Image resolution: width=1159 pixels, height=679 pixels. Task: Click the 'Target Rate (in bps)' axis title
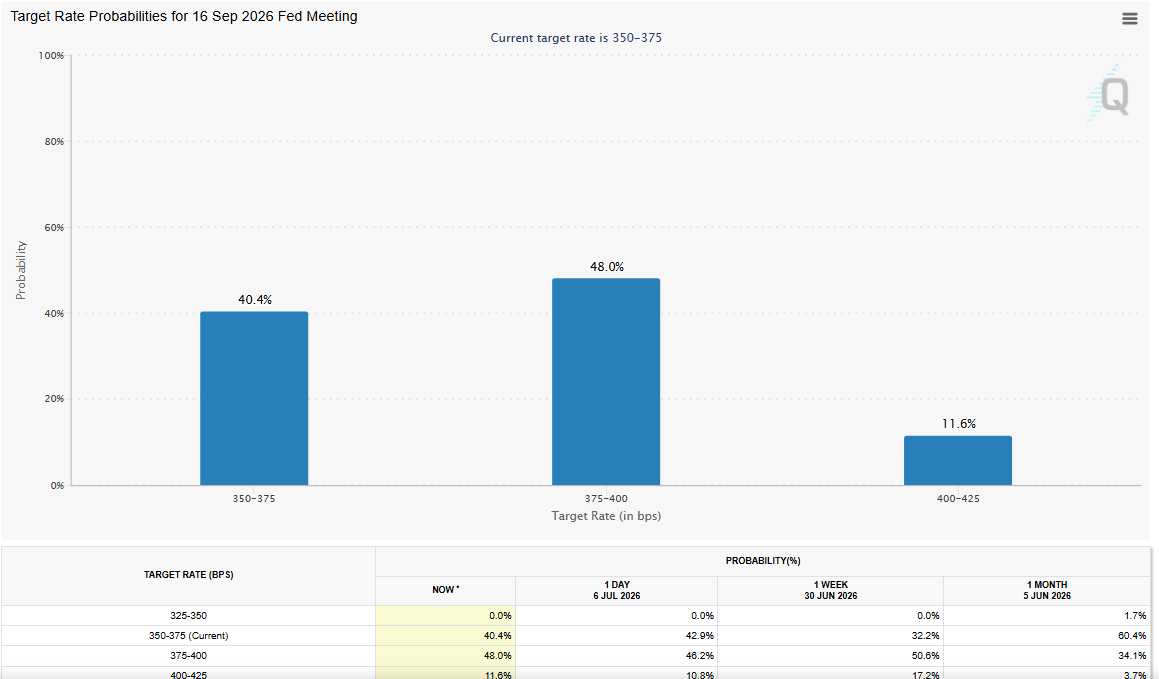606,516
